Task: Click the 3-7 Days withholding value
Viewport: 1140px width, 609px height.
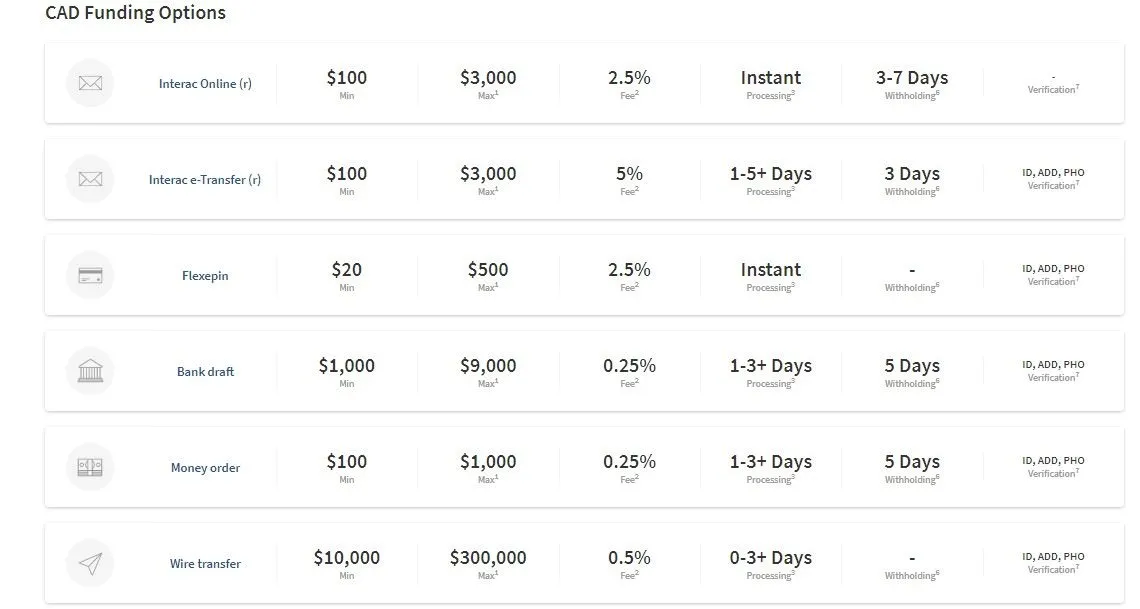Action: click(912, 78)
